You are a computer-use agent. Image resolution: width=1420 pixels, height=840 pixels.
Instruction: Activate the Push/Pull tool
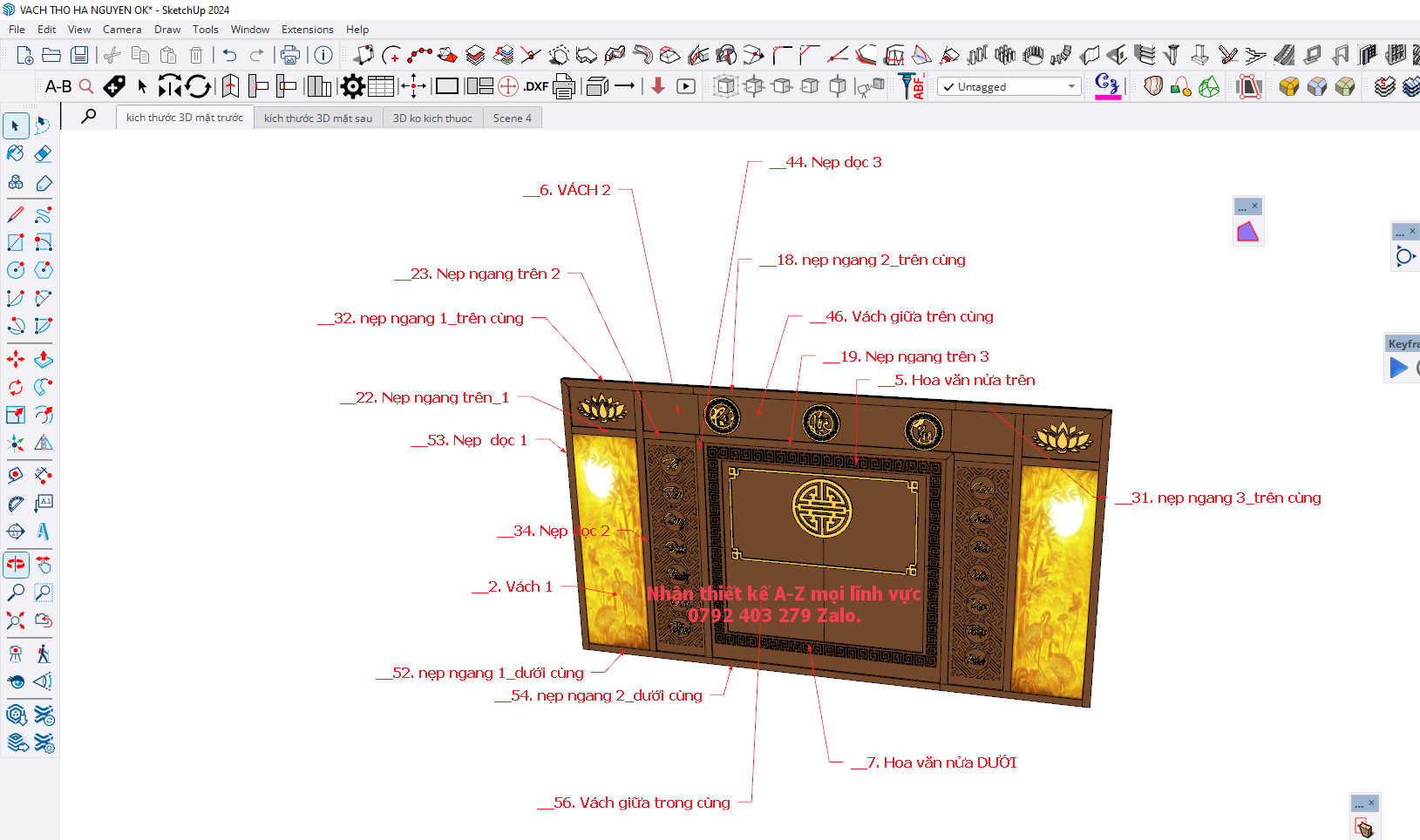coord(43,359)
